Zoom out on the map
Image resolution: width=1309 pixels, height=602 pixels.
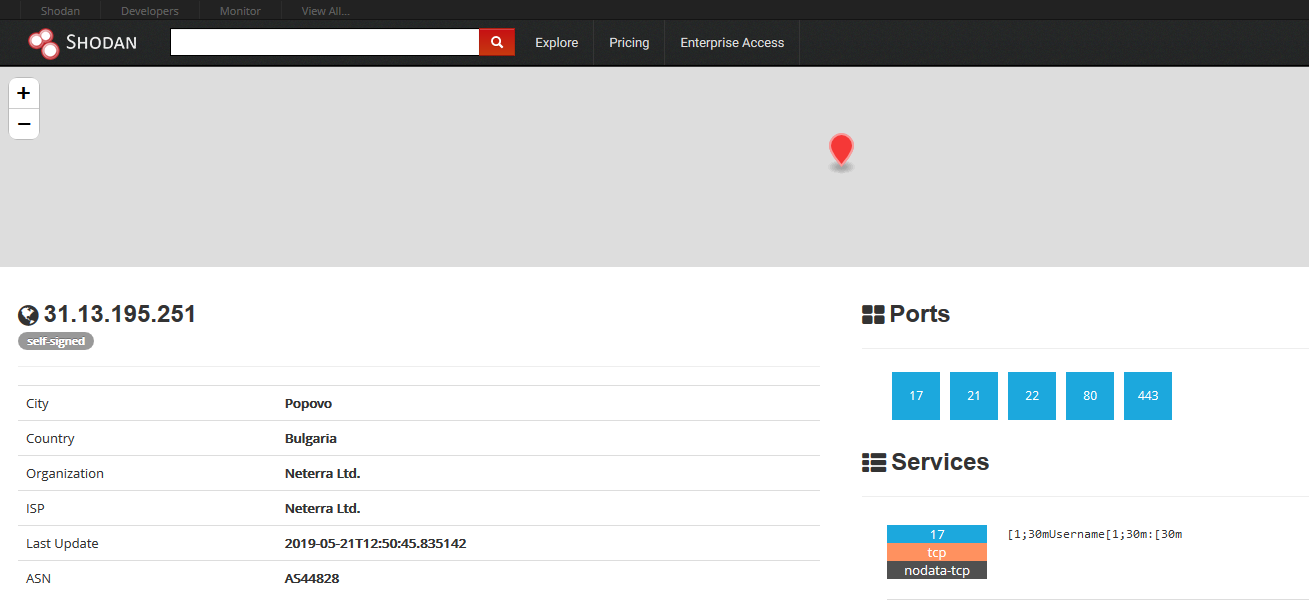point(24,124)
